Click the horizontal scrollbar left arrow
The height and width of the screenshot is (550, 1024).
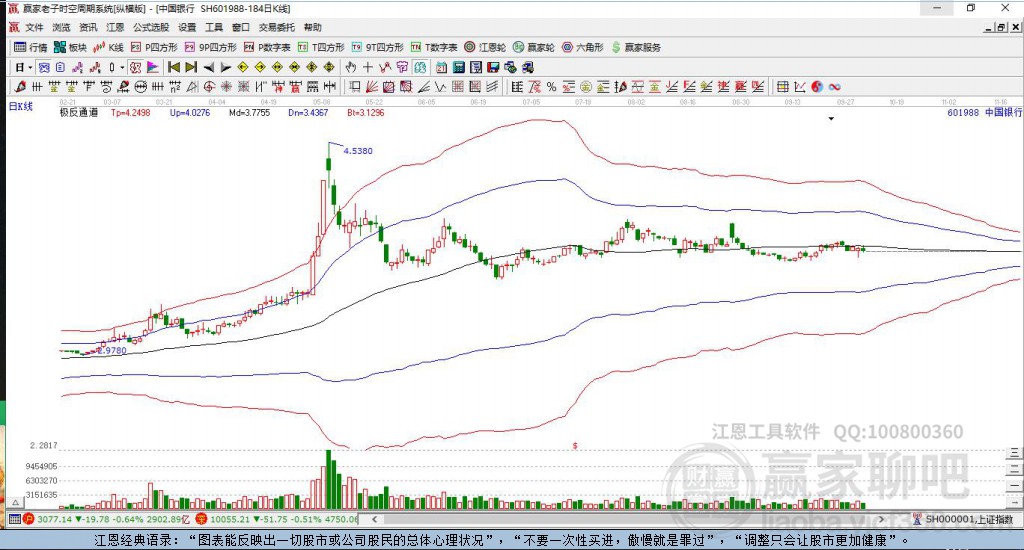[374, 519]
